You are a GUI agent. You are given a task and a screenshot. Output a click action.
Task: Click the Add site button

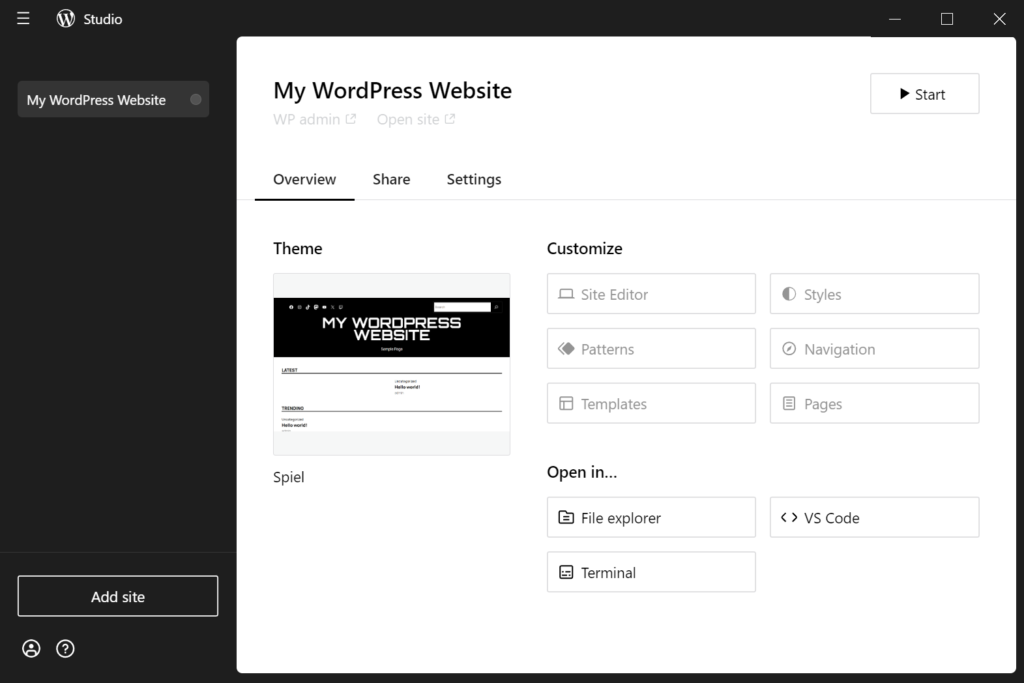click(x=117, y=595)
